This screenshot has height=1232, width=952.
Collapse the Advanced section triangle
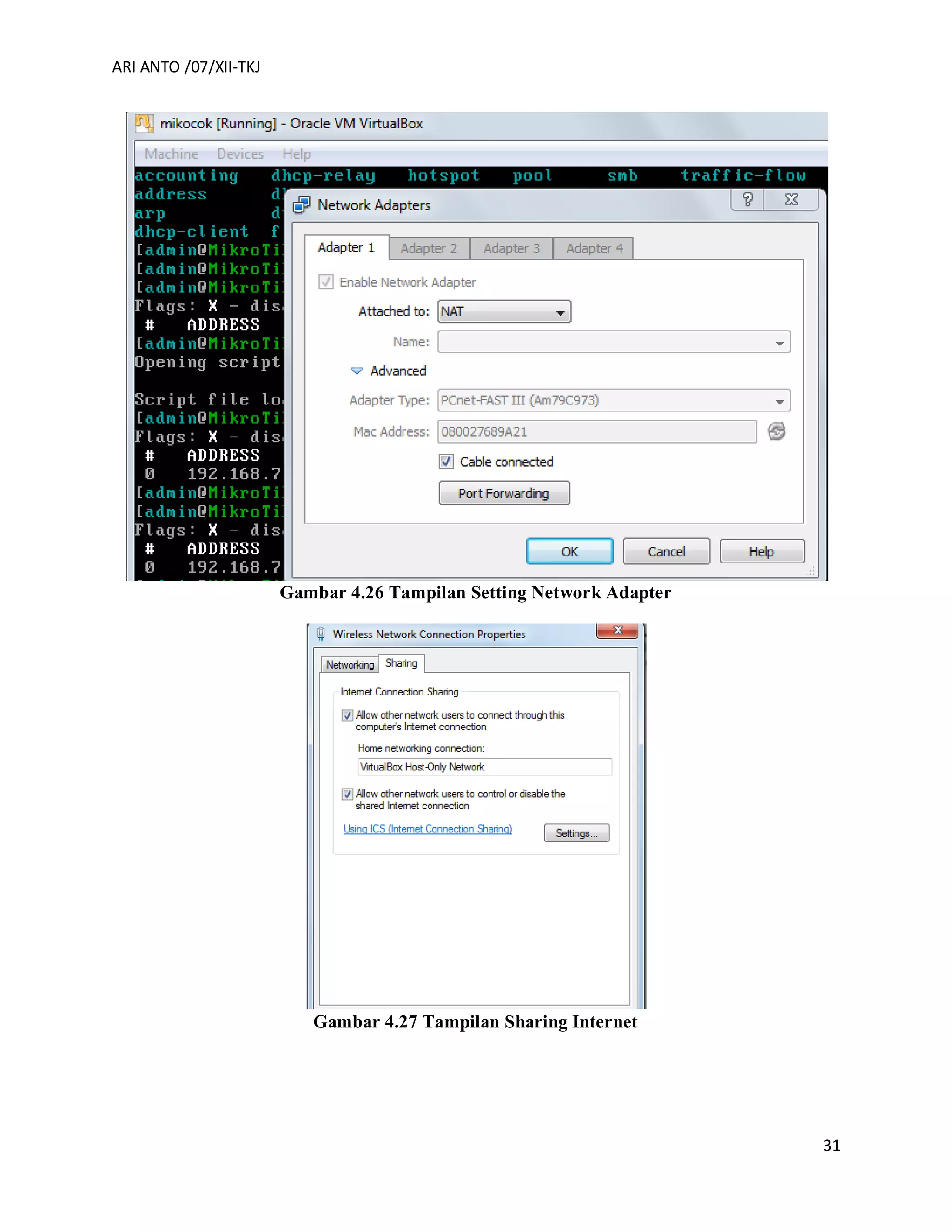357,371
